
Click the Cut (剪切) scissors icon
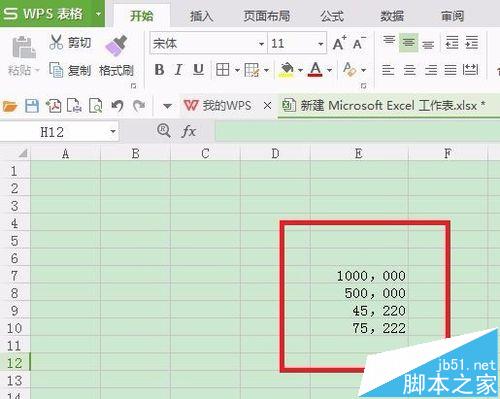click(x=56, y=42)
